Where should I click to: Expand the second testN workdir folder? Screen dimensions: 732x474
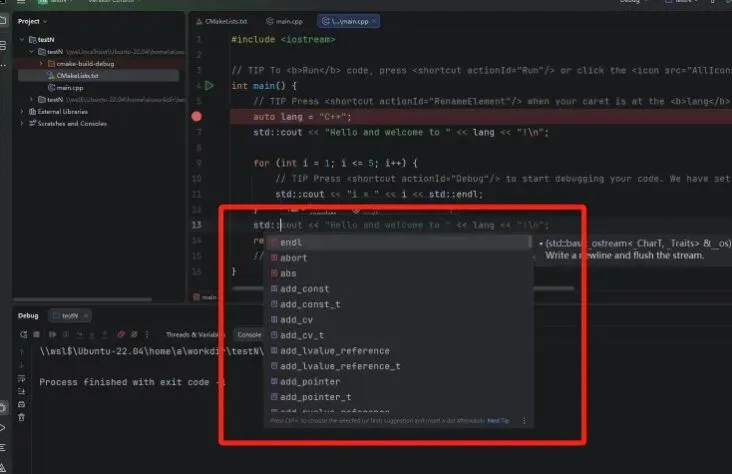point(31,99)
